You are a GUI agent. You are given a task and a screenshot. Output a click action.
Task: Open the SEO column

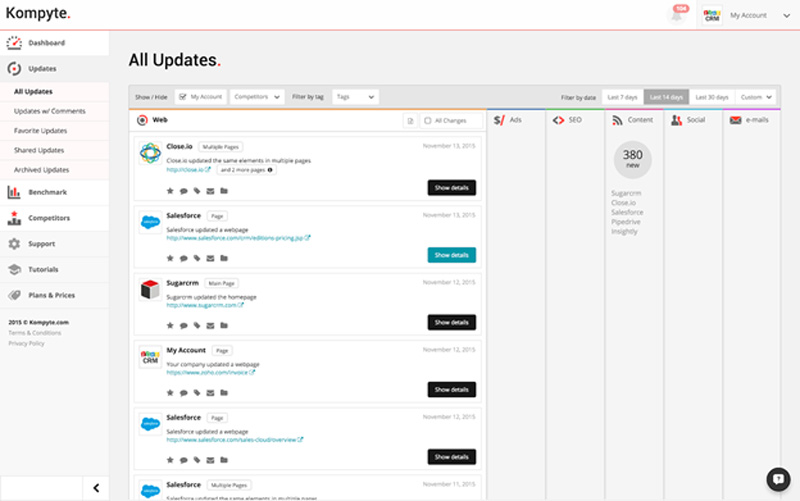click(x=575, y=120)
